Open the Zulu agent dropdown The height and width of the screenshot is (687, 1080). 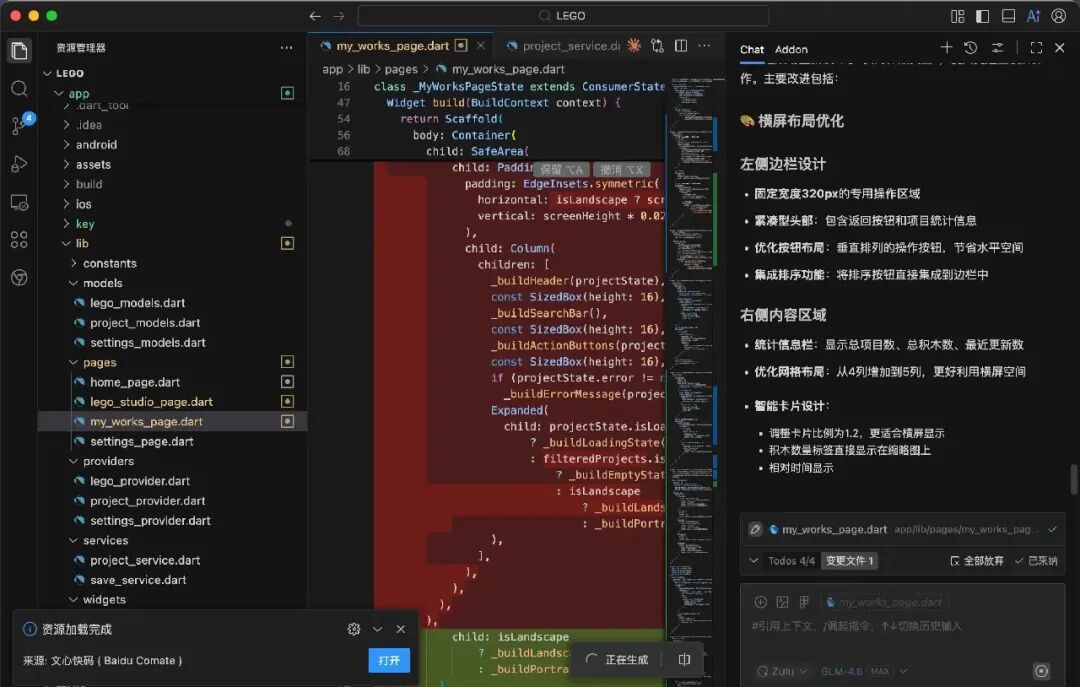click(781, 671)
